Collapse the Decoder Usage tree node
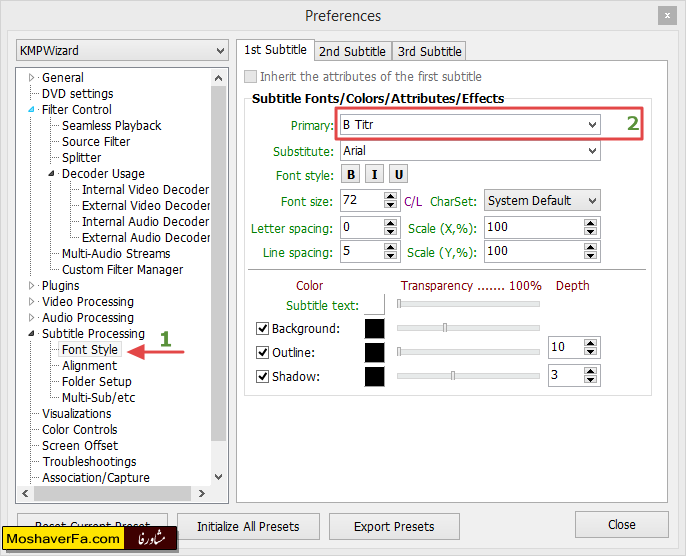686x556 pixels. click(x=51, y=174)
